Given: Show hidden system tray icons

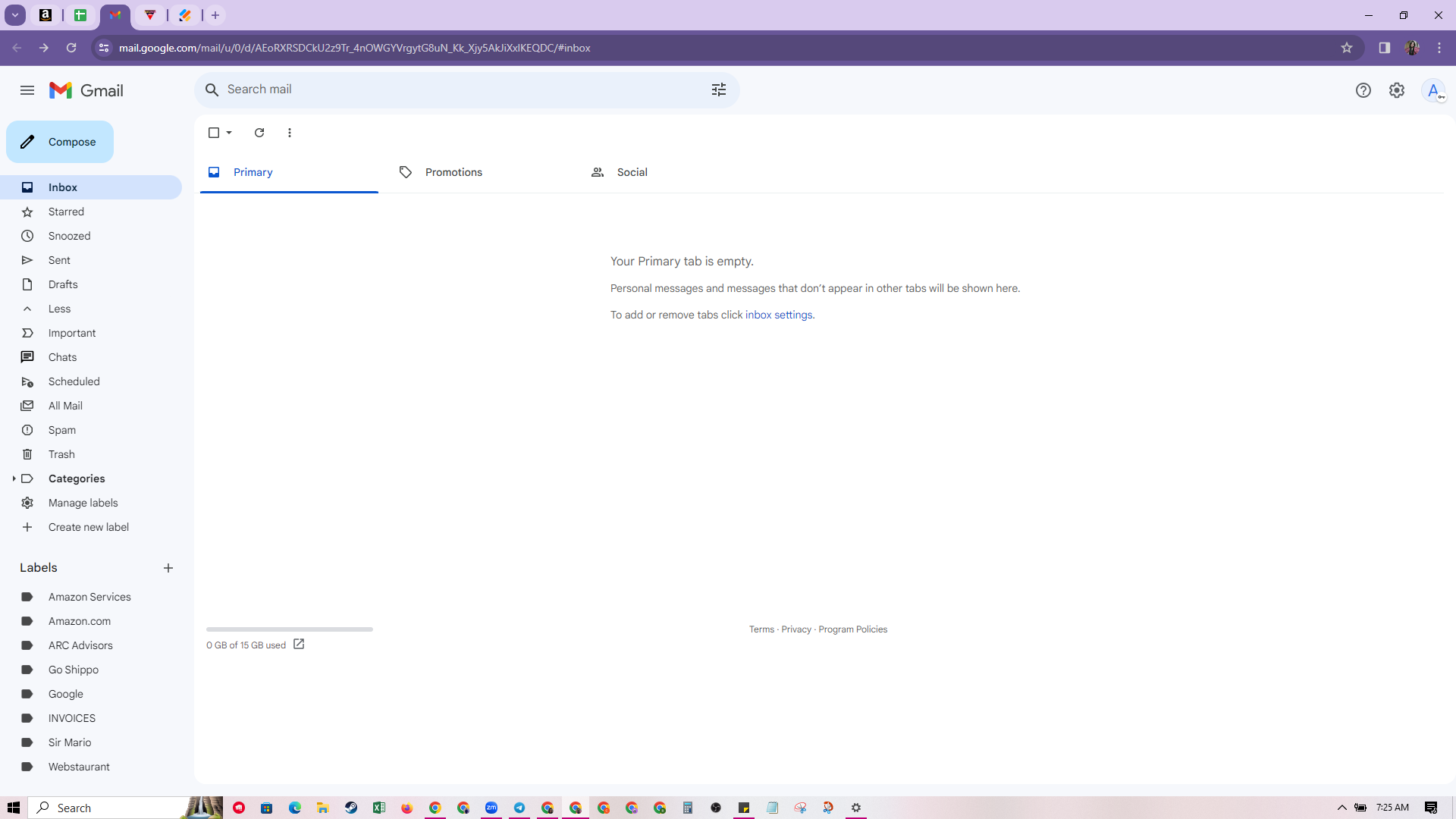Looking at the screenshot, I should click(1341, 808).
